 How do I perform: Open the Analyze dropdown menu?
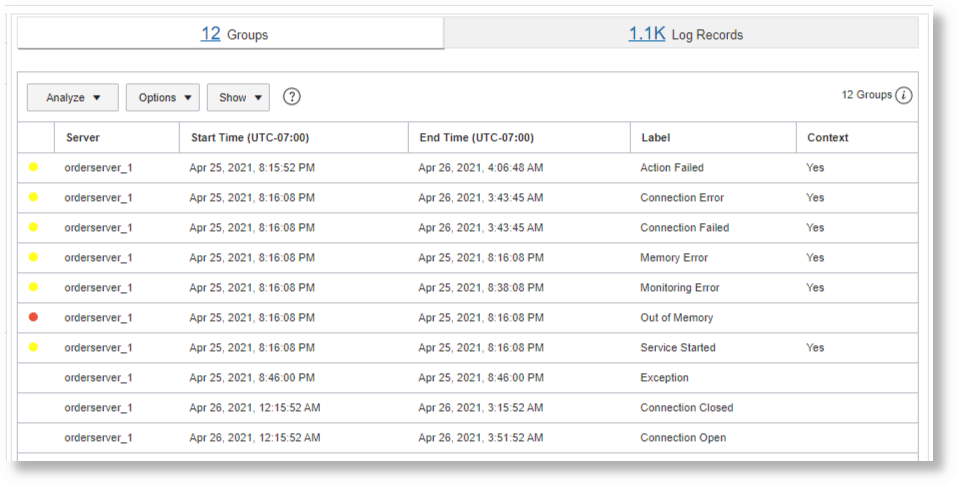click(x=73, y=97)
